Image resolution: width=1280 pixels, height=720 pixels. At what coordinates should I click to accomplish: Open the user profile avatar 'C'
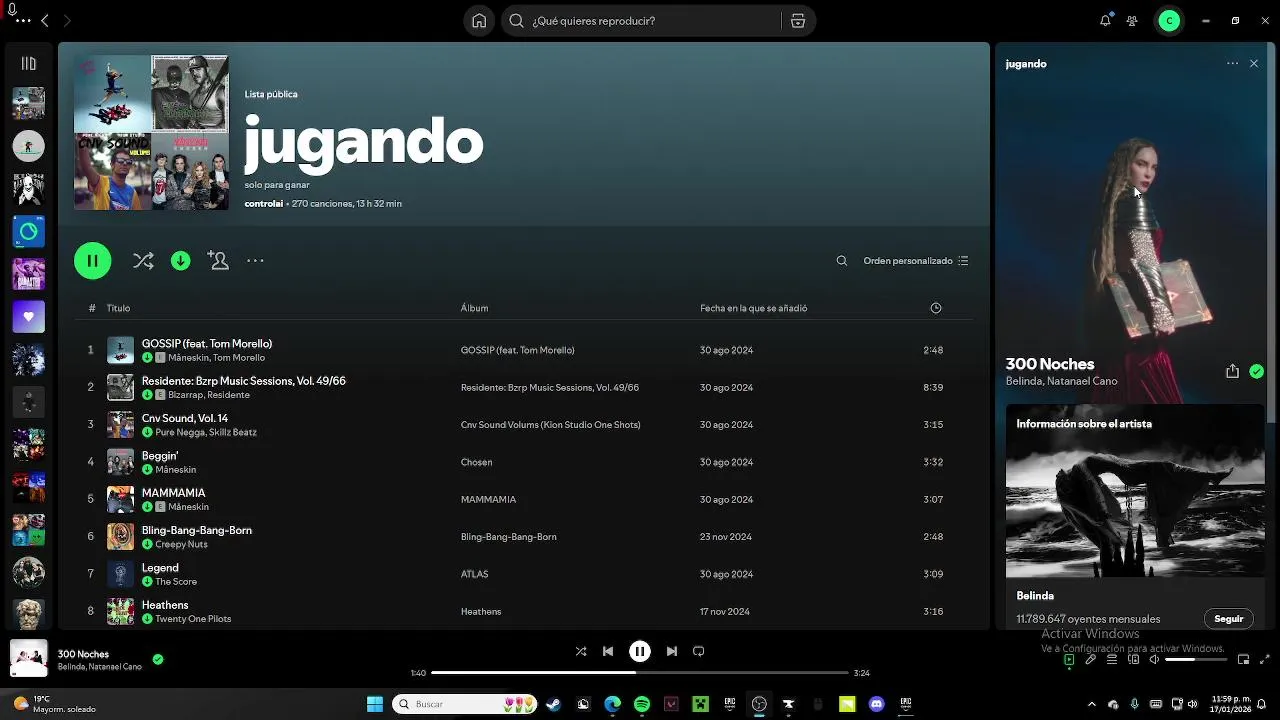tap(1169, 21)
